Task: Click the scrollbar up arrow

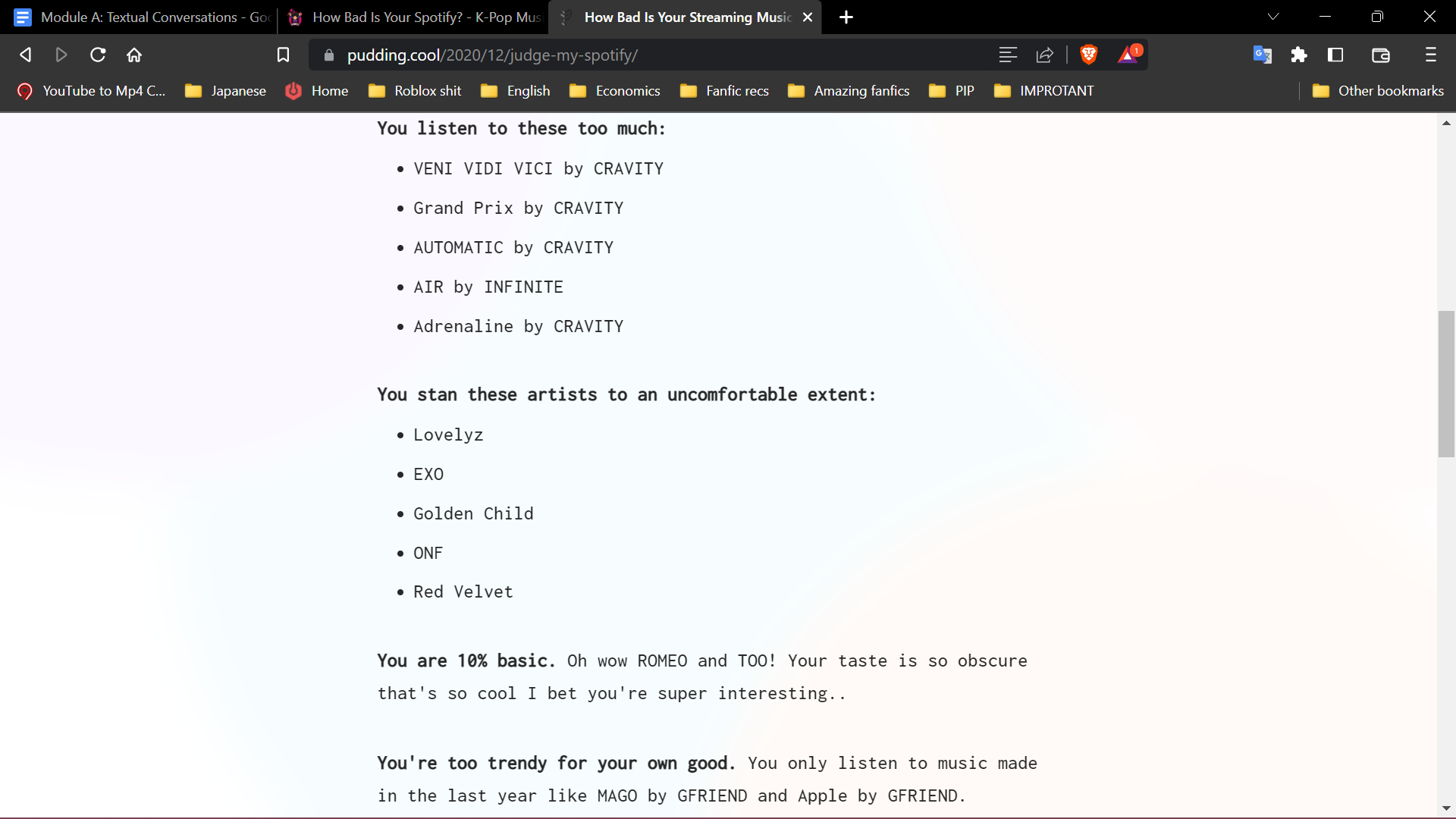Action: coord(1446,123)
